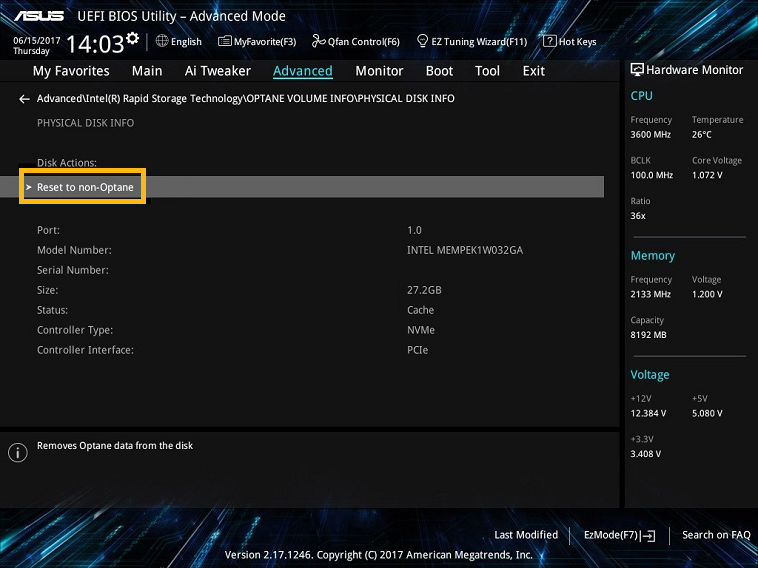Image resolution: width=758 pixels, height=568 pixels.
Task: Switch to EzMode(F7)
Action: (x=618, y=535)
